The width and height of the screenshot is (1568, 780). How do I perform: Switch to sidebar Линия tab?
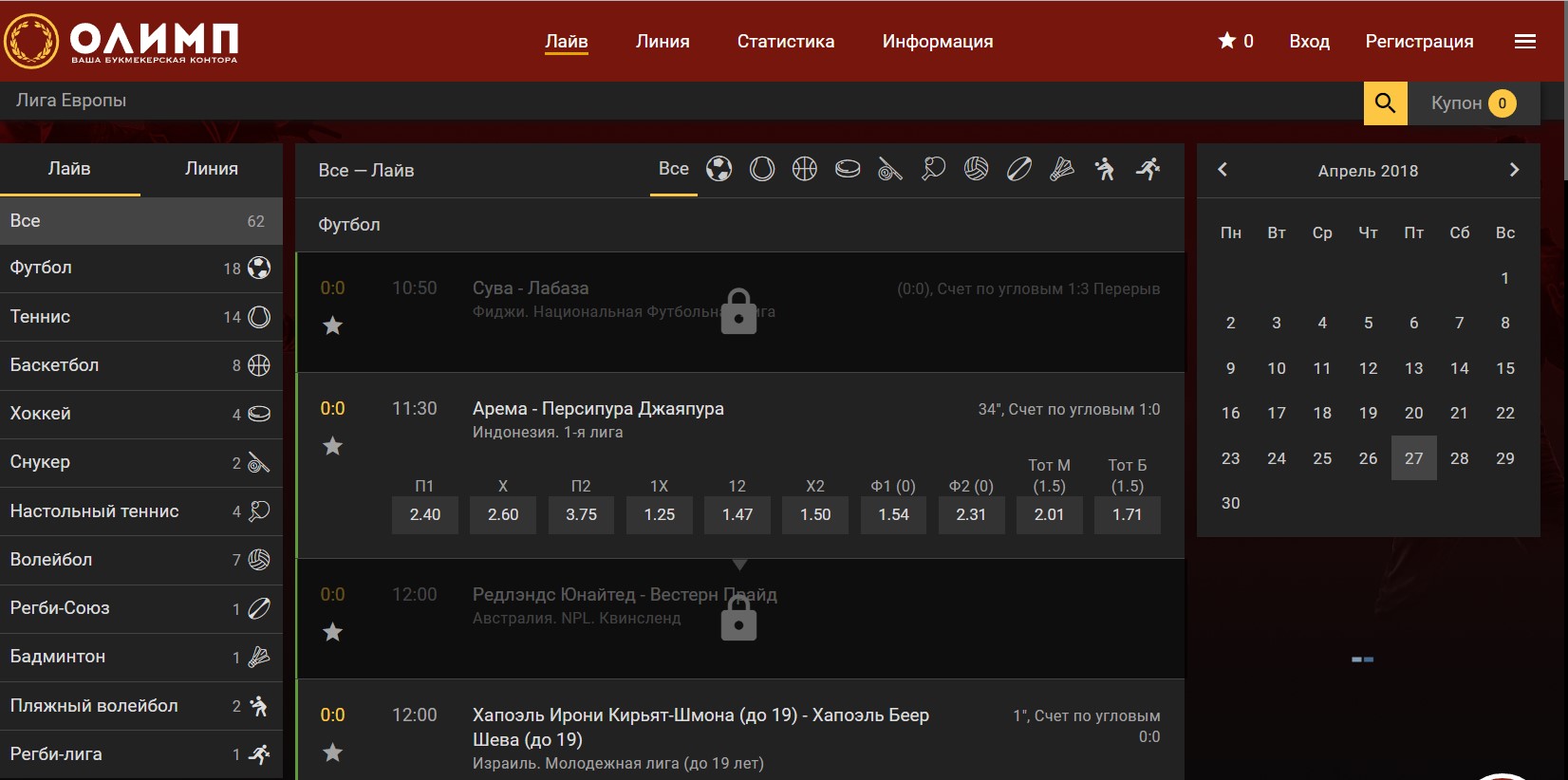(x=212, y=169)
